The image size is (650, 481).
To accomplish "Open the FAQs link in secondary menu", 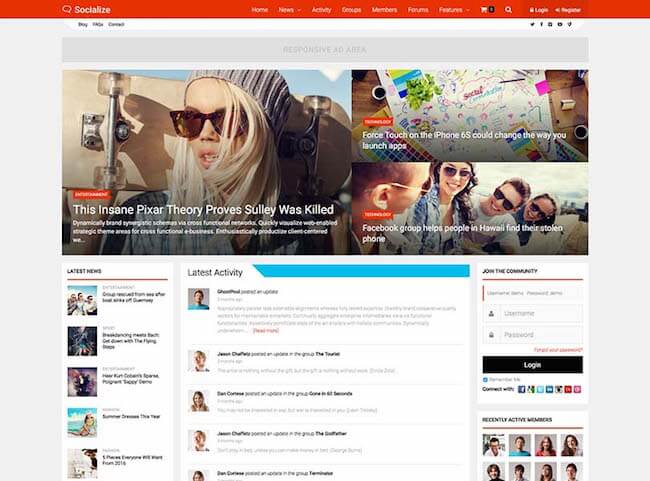I will pyautogui.click(x=98, y=24).
